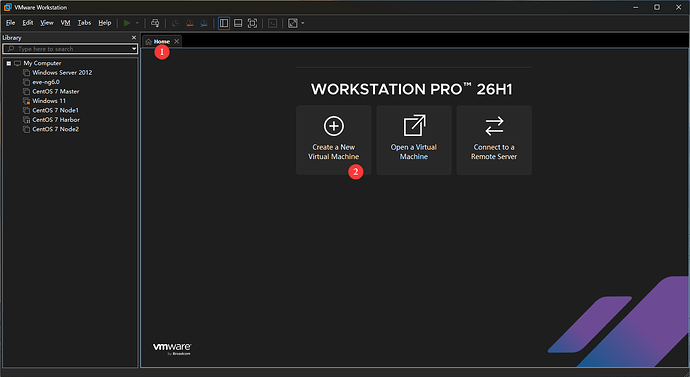This screenshot has width=690, height=377.
Task: Select the eve-ng6.0 virtual machine
Action: (46, 82)
